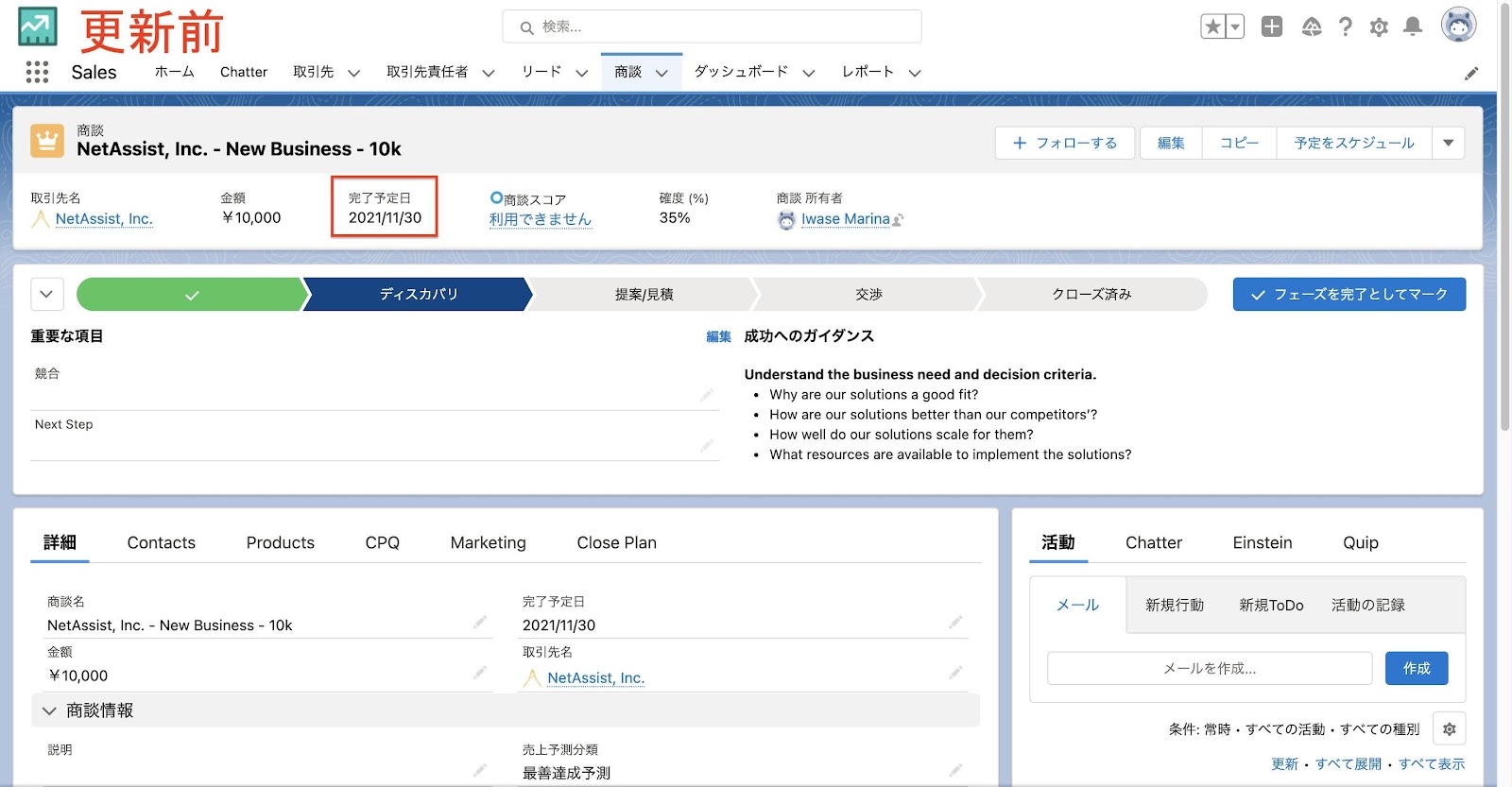
Task: Open activity timeline settings gear
Action: (1450, 728)
